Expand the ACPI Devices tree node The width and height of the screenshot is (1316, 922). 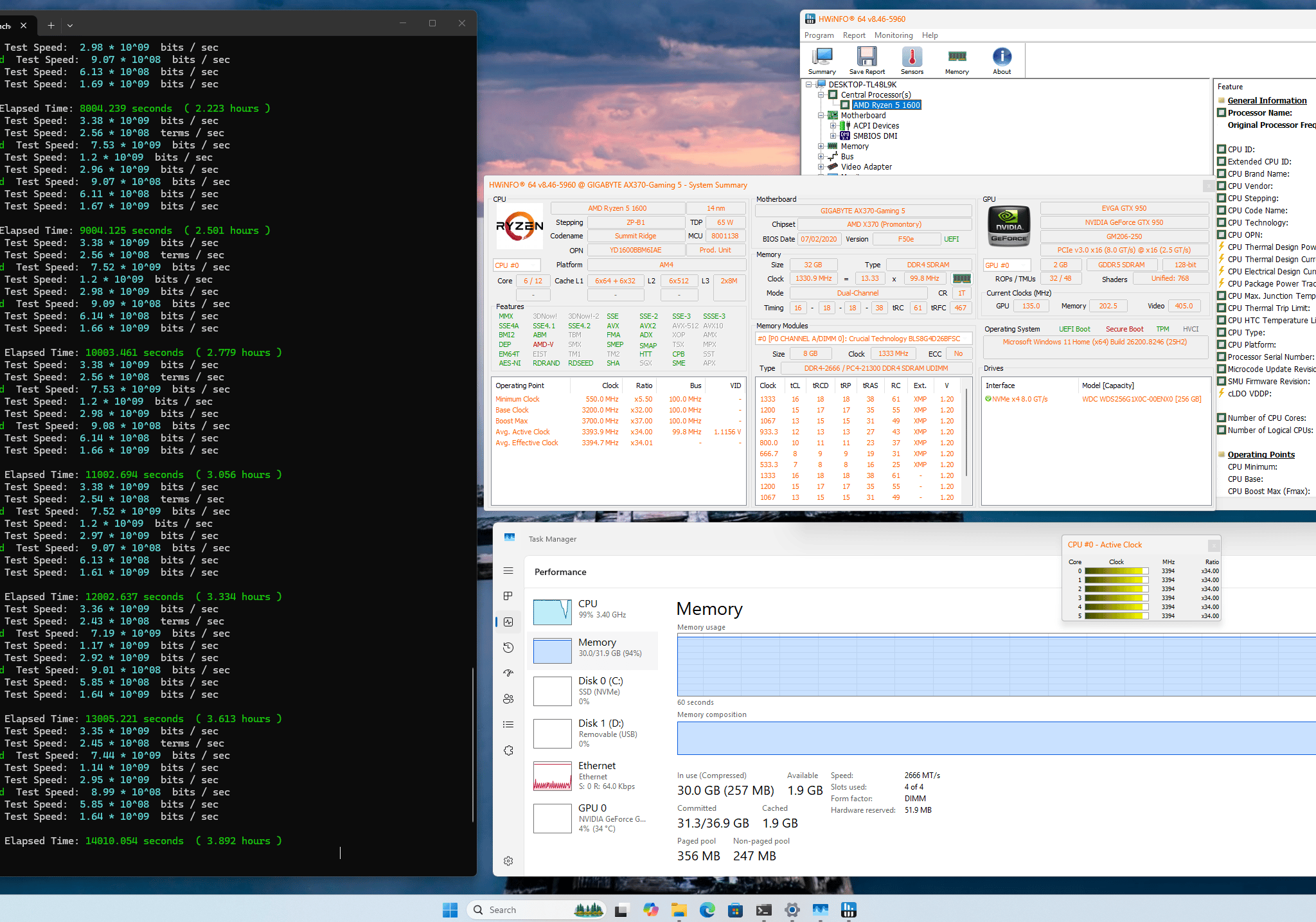833,126
